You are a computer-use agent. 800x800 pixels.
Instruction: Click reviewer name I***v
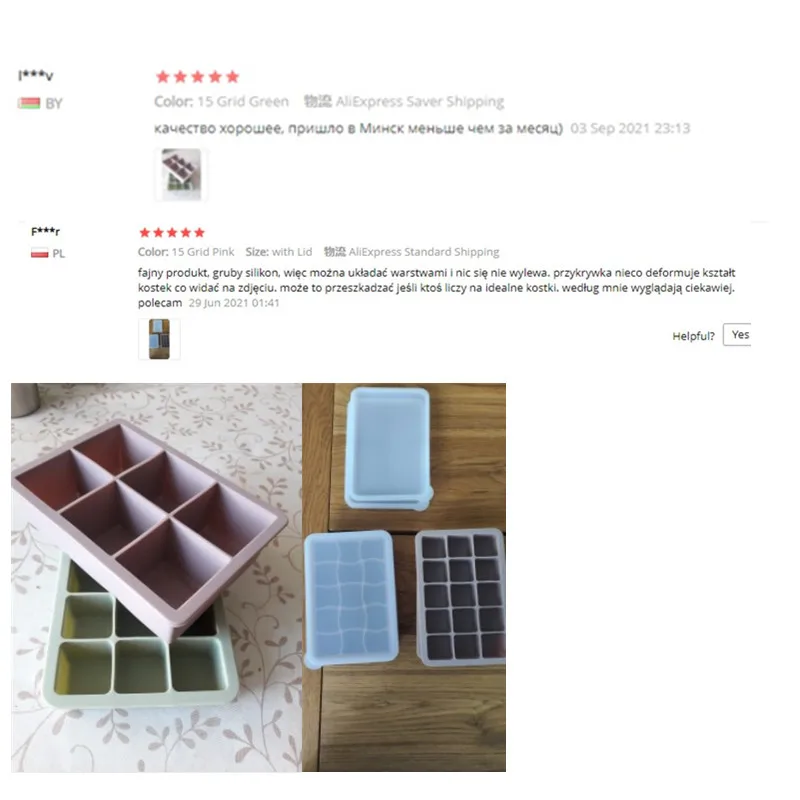[x=36, y=76]
